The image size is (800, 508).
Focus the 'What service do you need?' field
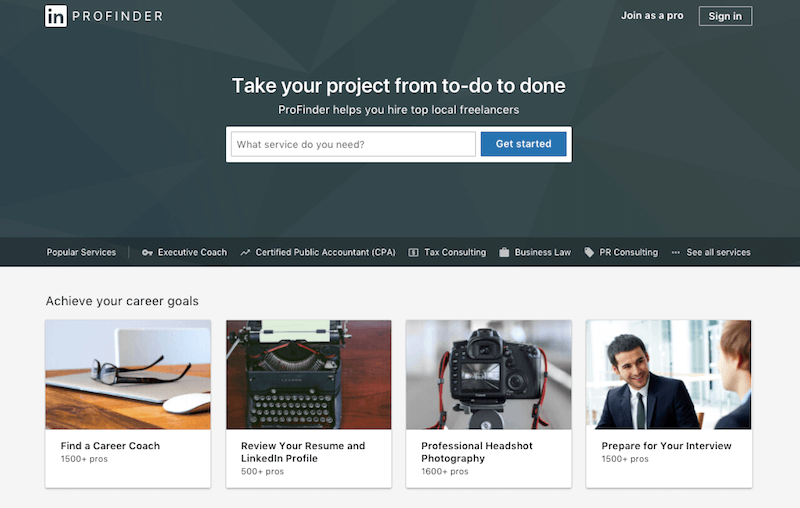click(353, 144)
